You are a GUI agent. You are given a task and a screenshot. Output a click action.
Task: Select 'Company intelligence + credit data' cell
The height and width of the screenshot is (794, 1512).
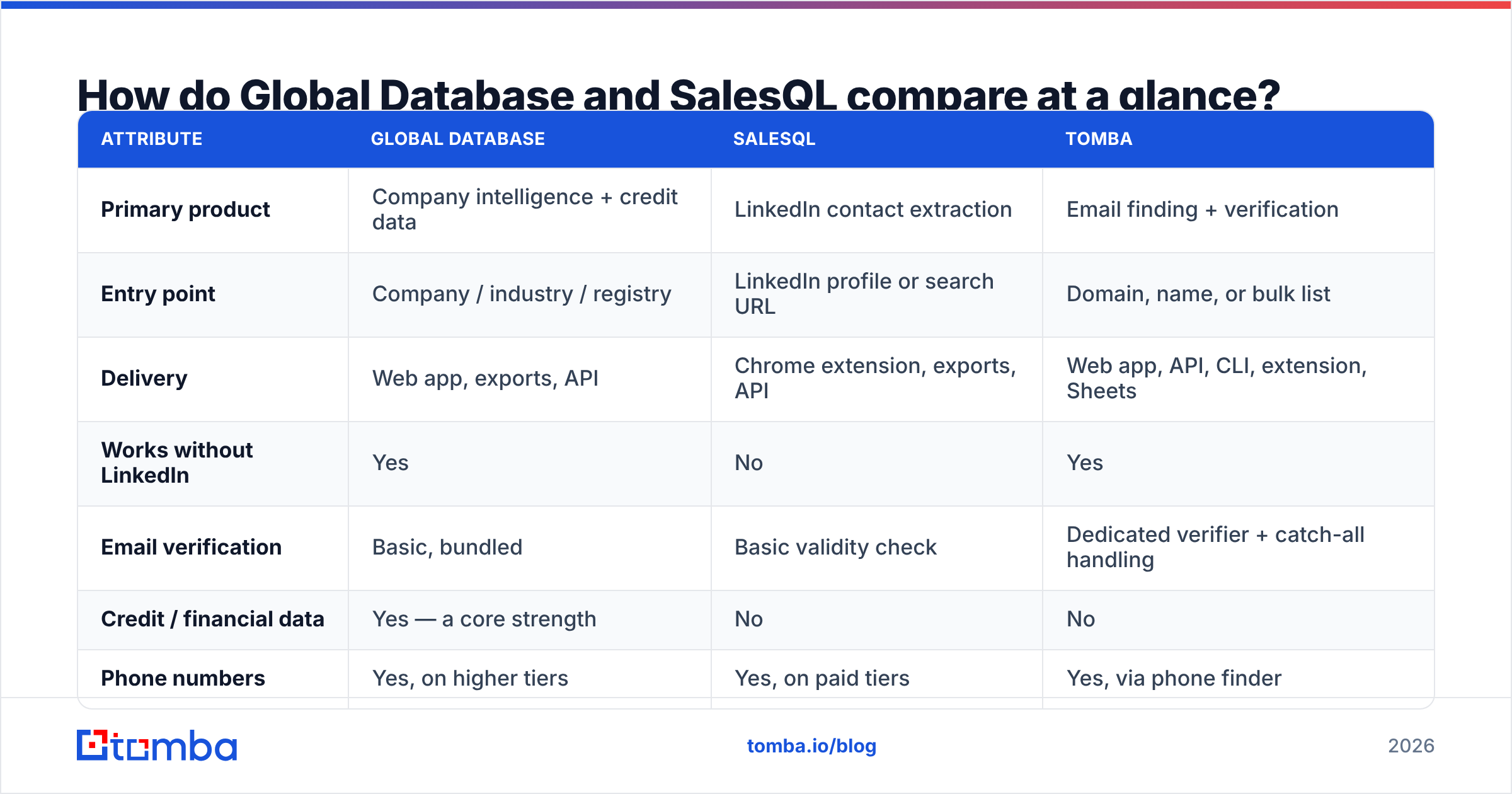[x=525, y=209]
